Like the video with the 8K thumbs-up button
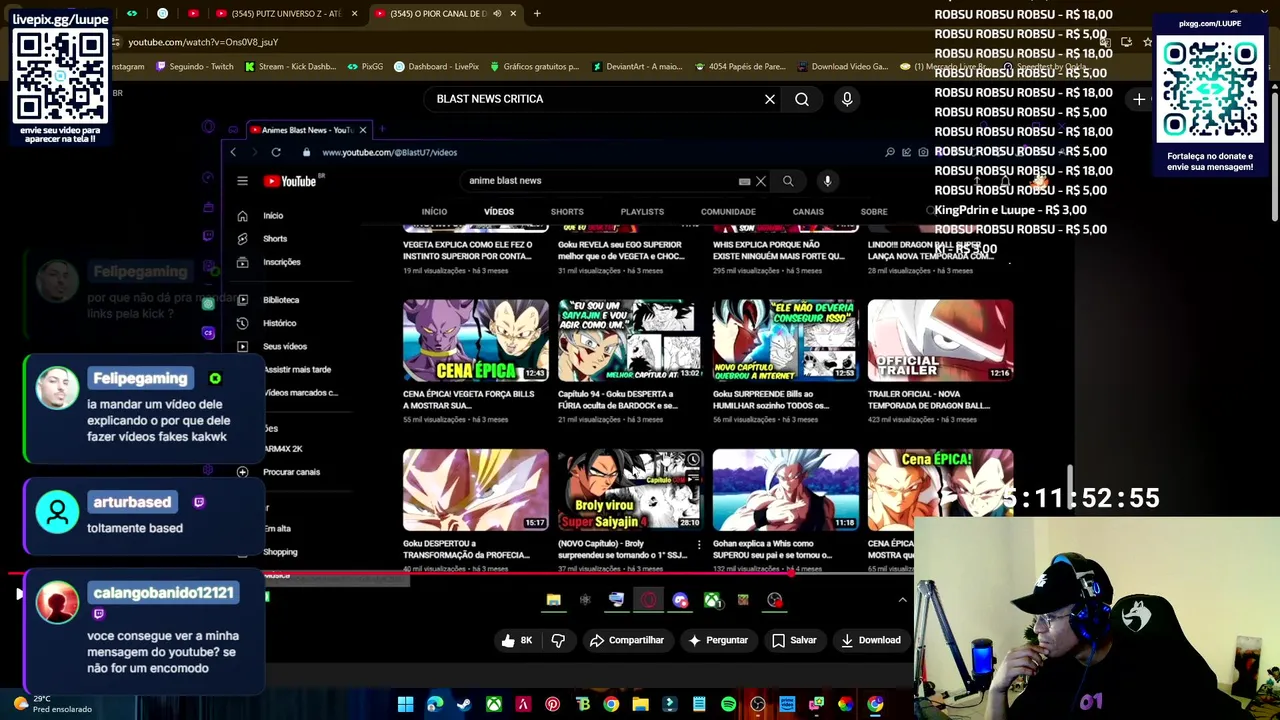The height and width of the screenshot is (720, 1280). tap(517, 640)
